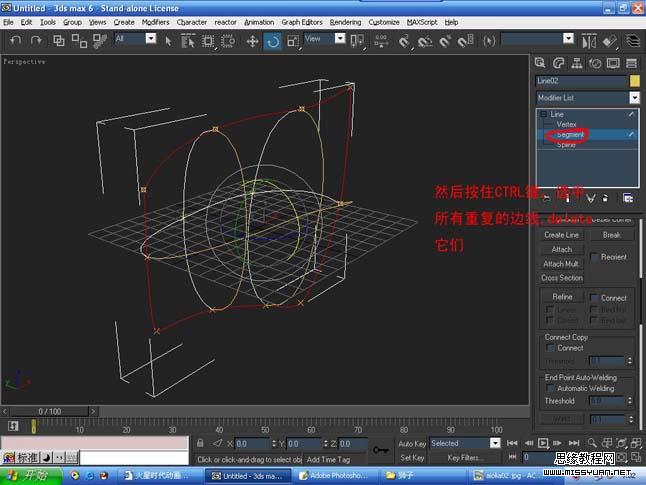This screenshot has width=646, height=485.
Task: Open the Motion command panel tab
Action: 595,63
